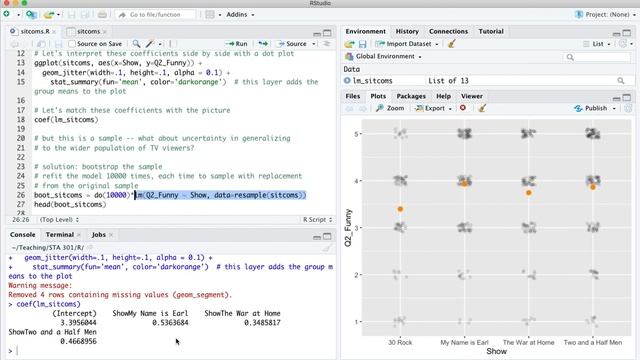Expand the lm_sitcoms list object

[347, 81]
